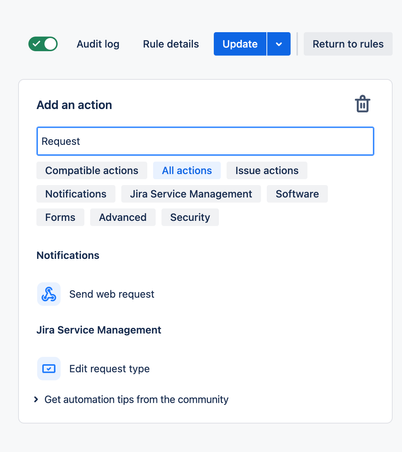
Task: Filter by Jira Service Management chip
Action: click(191, 194)
